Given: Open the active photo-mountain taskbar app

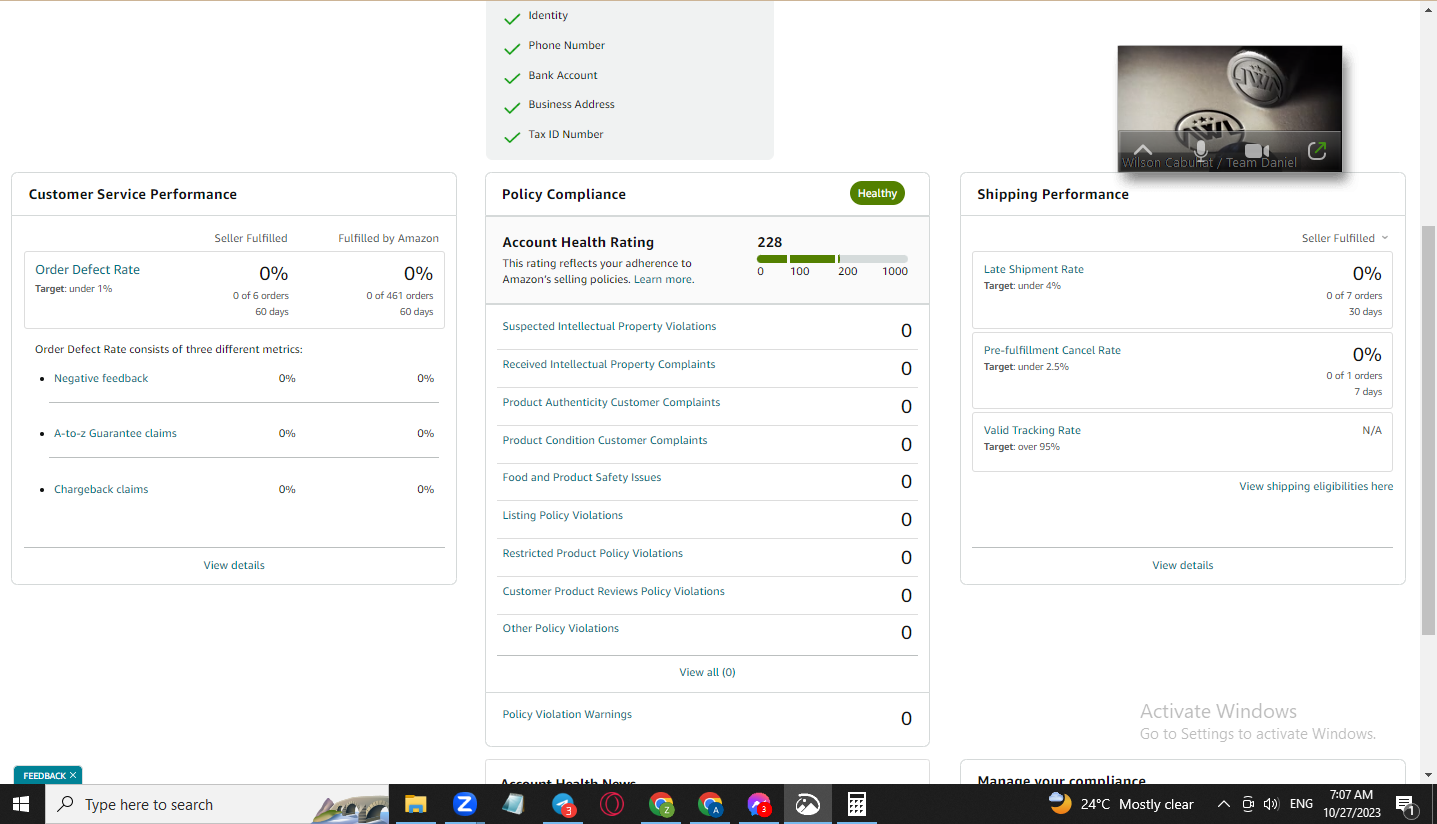Looking at the screenshot, I should (x=807, y=804).
